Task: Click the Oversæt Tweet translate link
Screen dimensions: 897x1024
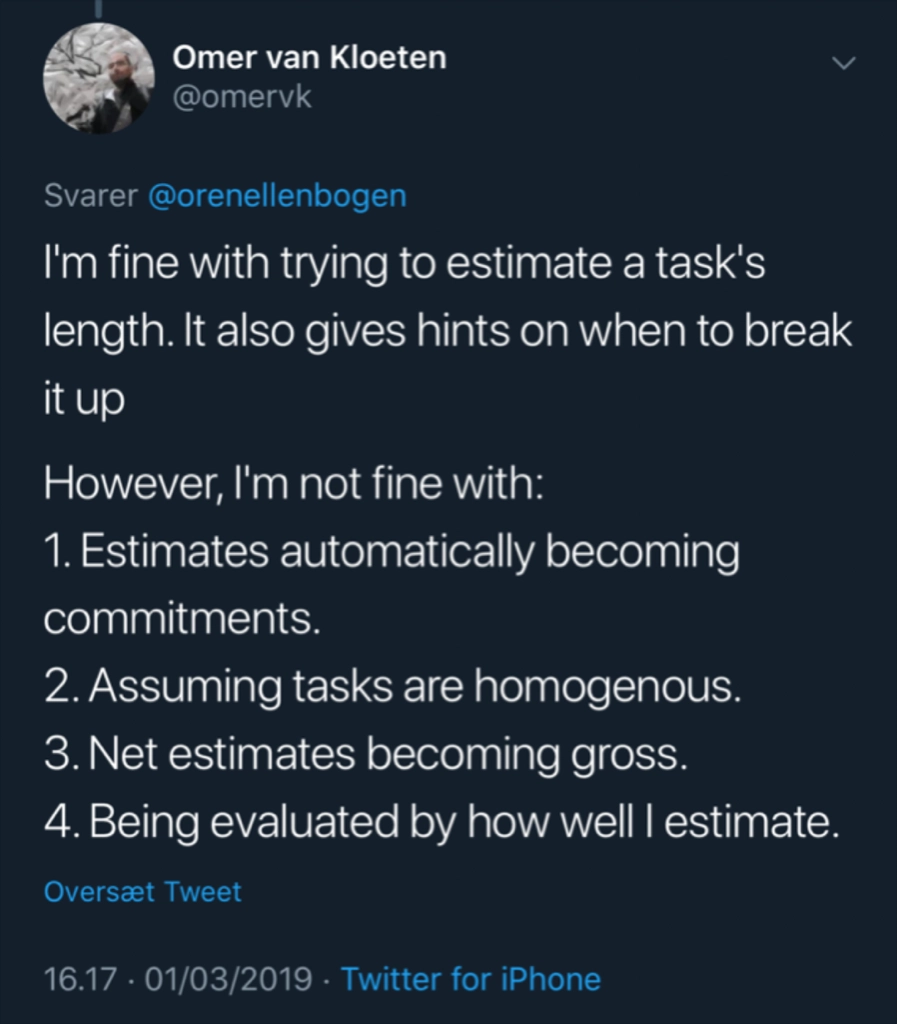Action: (142, 891)
